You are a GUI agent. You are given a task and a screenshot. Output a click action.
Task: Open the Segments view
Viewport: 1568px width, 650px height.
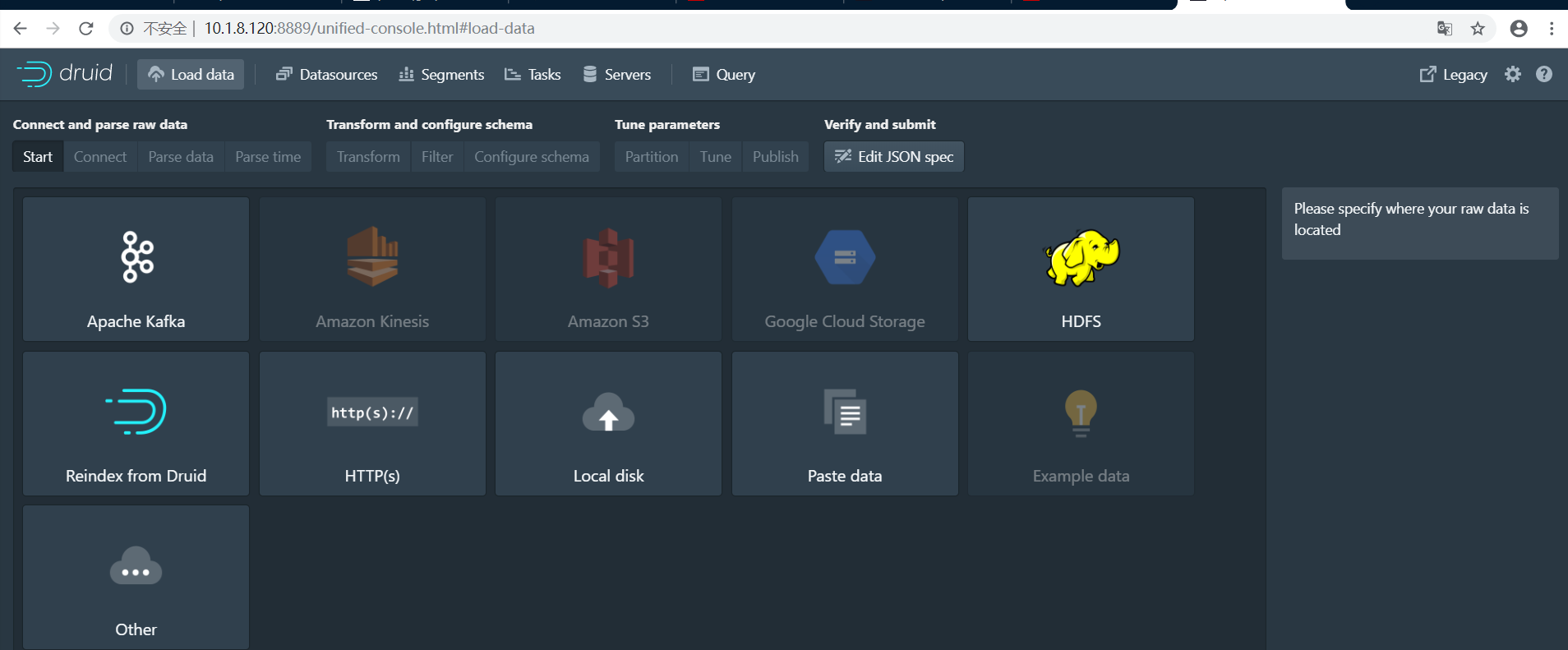tap(441, 74)
